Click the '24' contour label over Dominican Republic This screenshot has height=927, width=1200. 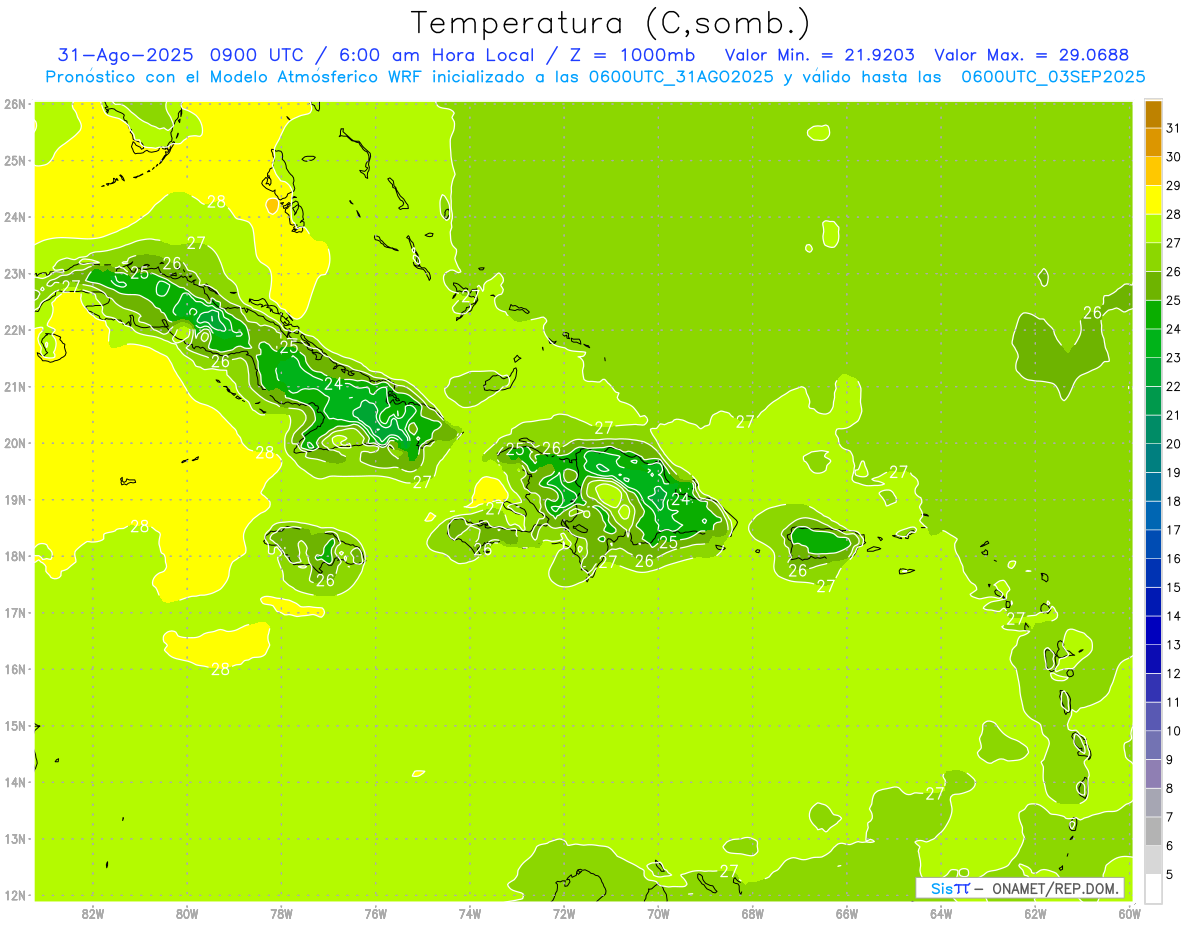point(681,499)
